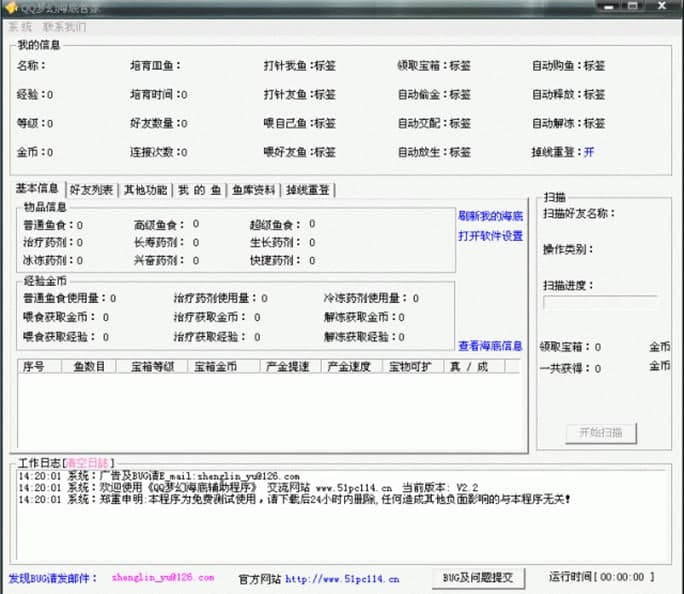Image resolution: width=684 pixels, height=594 pixels.
Task: Click the BUG及问题提交 button
Action: pos(478,577)
